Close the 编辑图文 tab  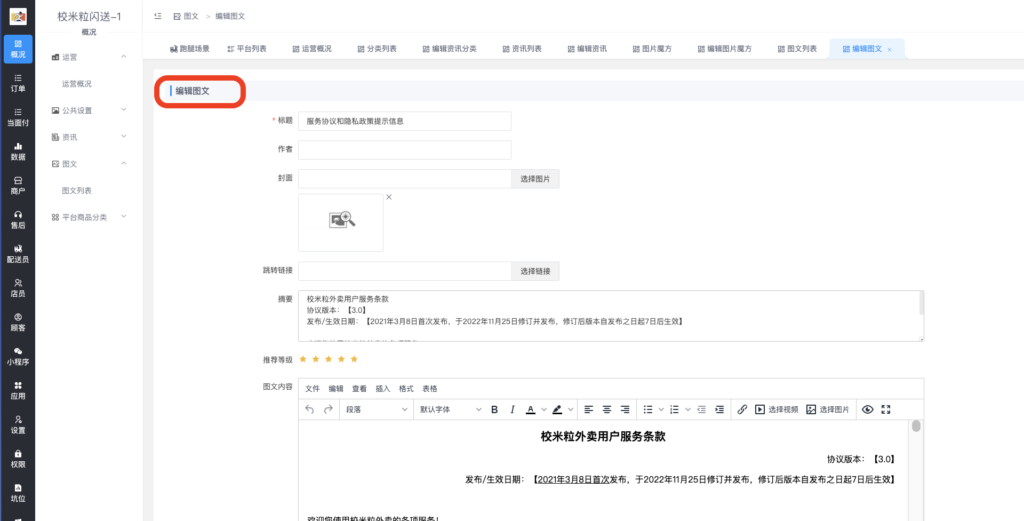tap(889, 50)
